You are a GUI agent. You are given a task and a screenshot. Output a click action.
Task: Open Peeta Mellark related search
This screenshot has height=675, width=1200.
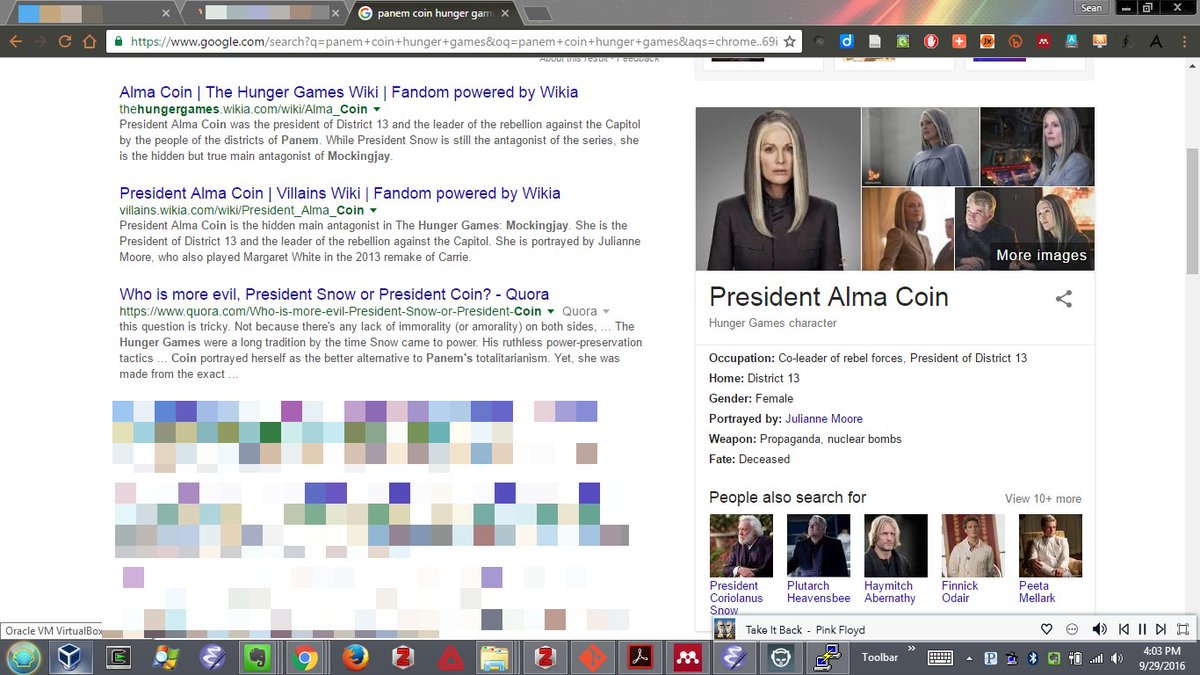pyautogui.click(x=1050, y=545)
